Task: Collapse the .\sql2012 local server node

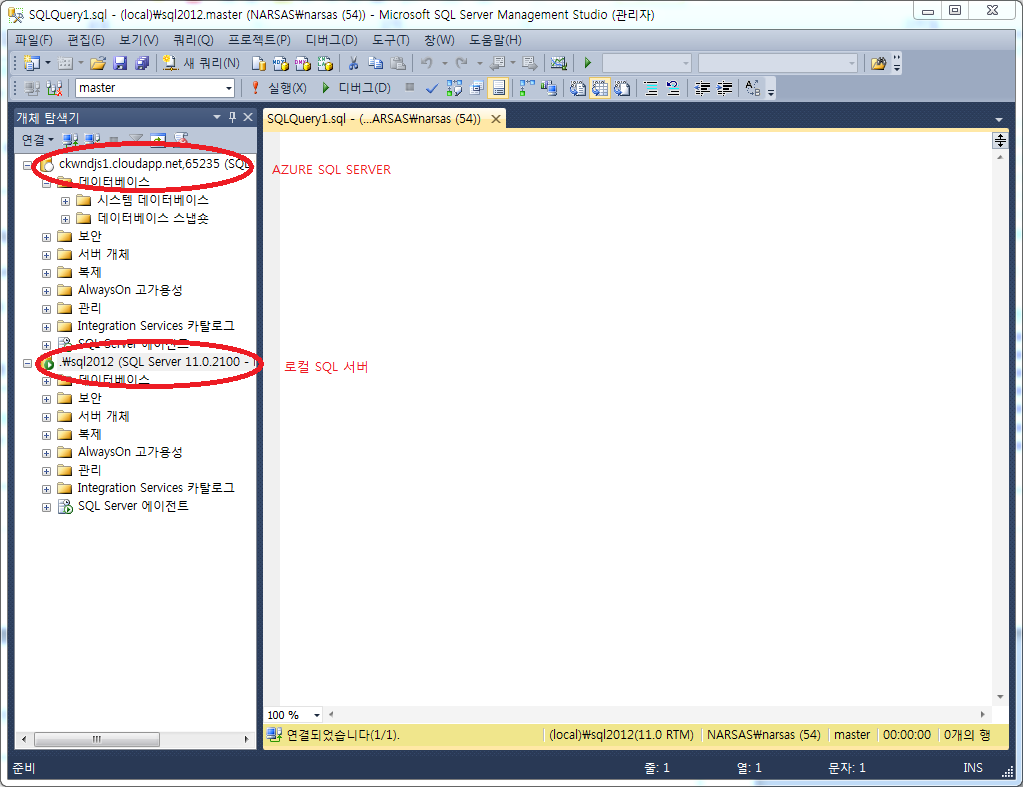Action: coord(27,363)
